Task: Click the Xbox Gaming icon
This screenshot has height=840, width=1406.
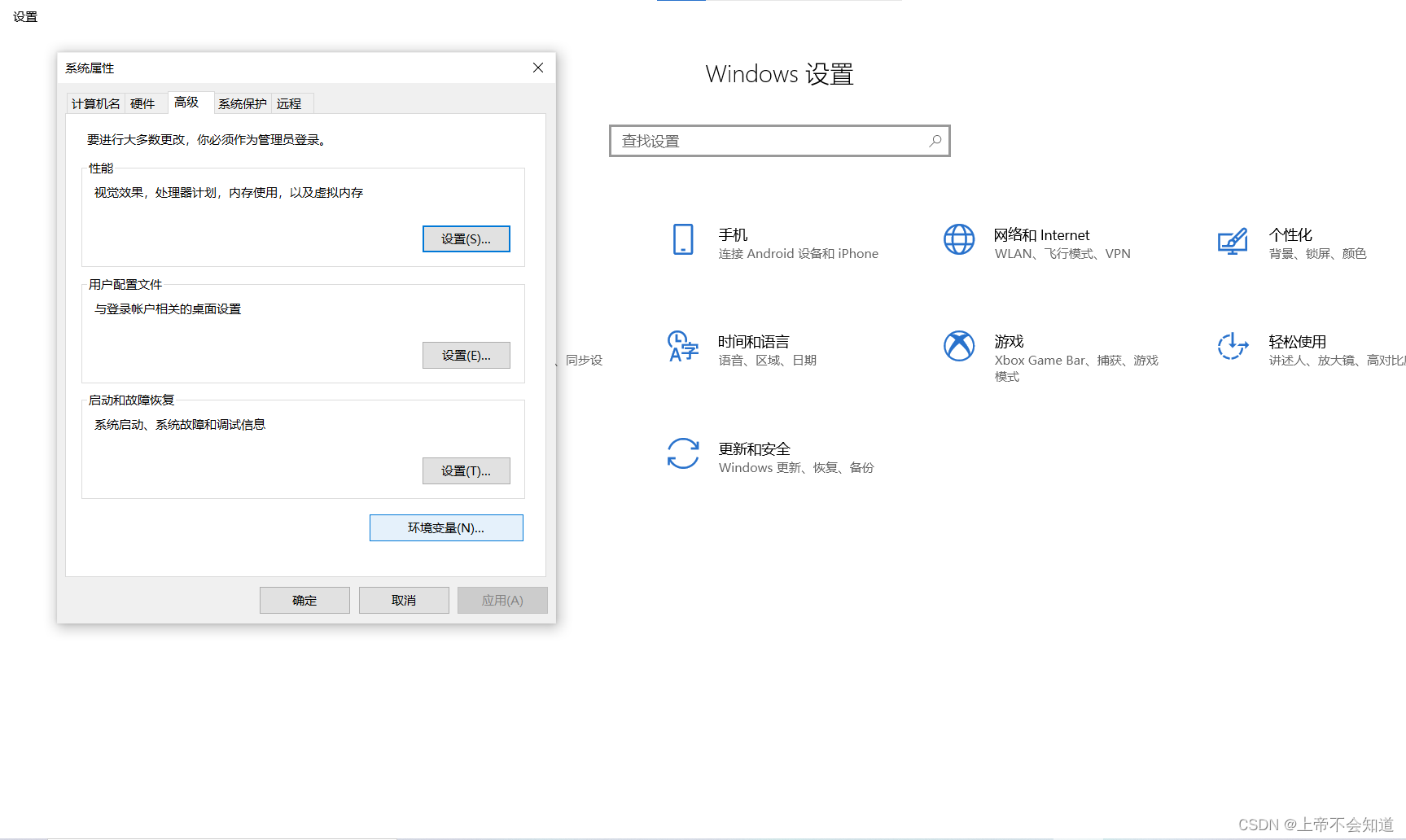Action: click(x=959, y=346)
